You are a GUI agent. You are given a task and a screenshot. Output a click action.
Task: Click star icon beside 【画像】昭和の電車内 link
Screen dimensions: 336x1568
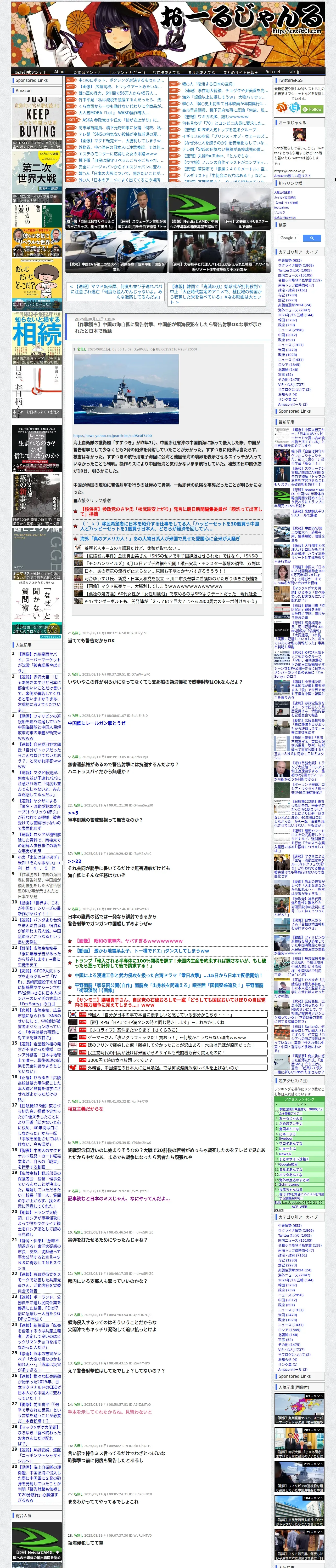pos(71,941)
